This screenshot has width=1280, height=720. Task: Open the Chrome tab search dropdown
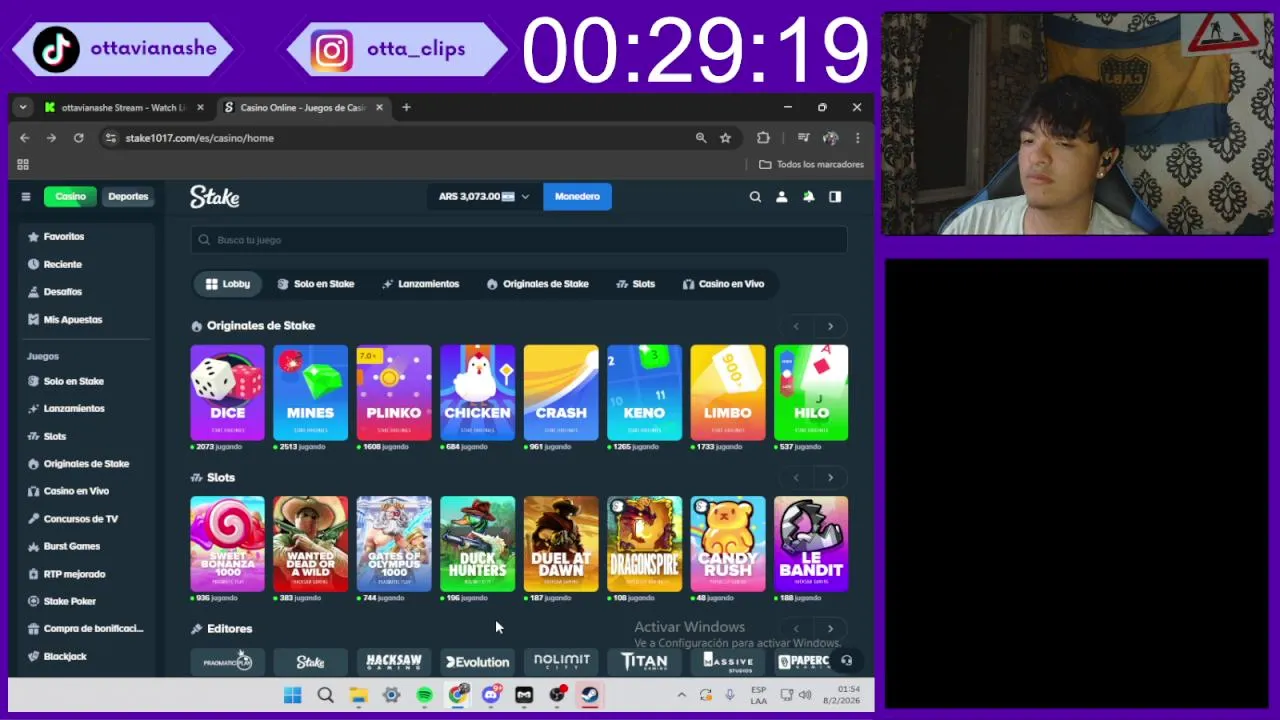click(22, 107)
